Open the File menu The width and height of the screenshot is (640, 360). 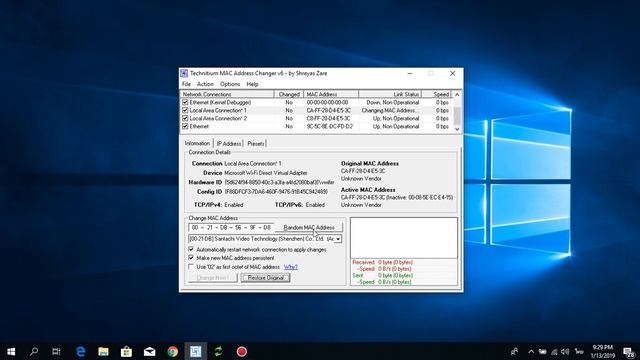click(x=186, y=84)
